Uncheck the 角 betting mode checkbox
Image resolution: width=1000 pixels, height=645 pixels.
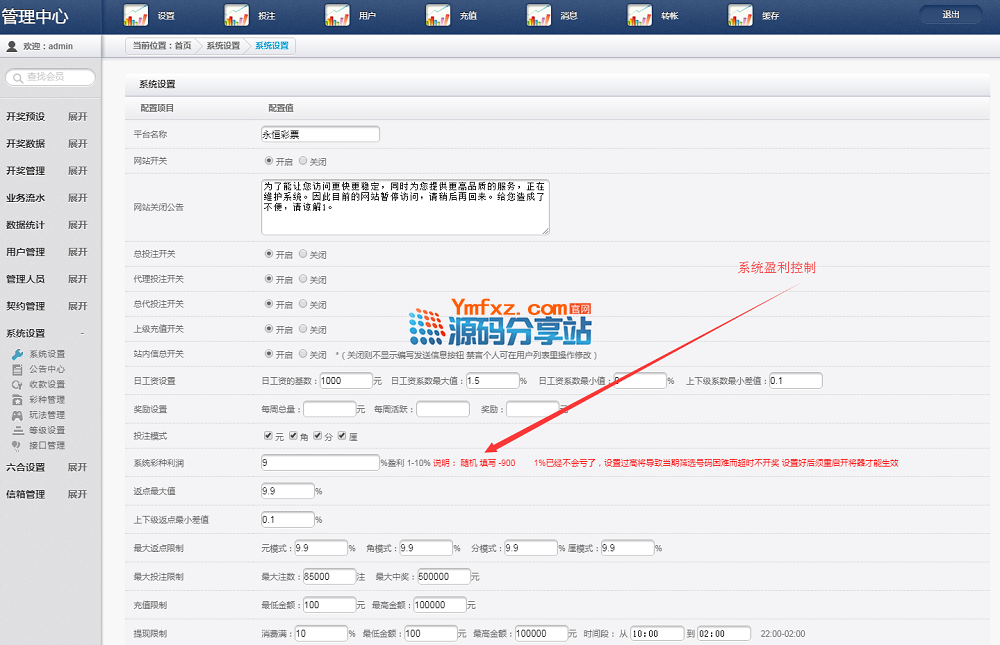coord(293,436)
